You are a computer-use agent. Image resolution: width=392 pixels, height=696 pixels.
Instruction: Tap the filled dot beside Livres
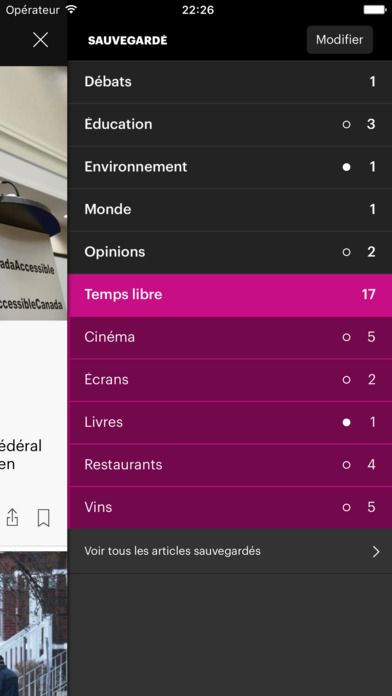coord(346,423)
